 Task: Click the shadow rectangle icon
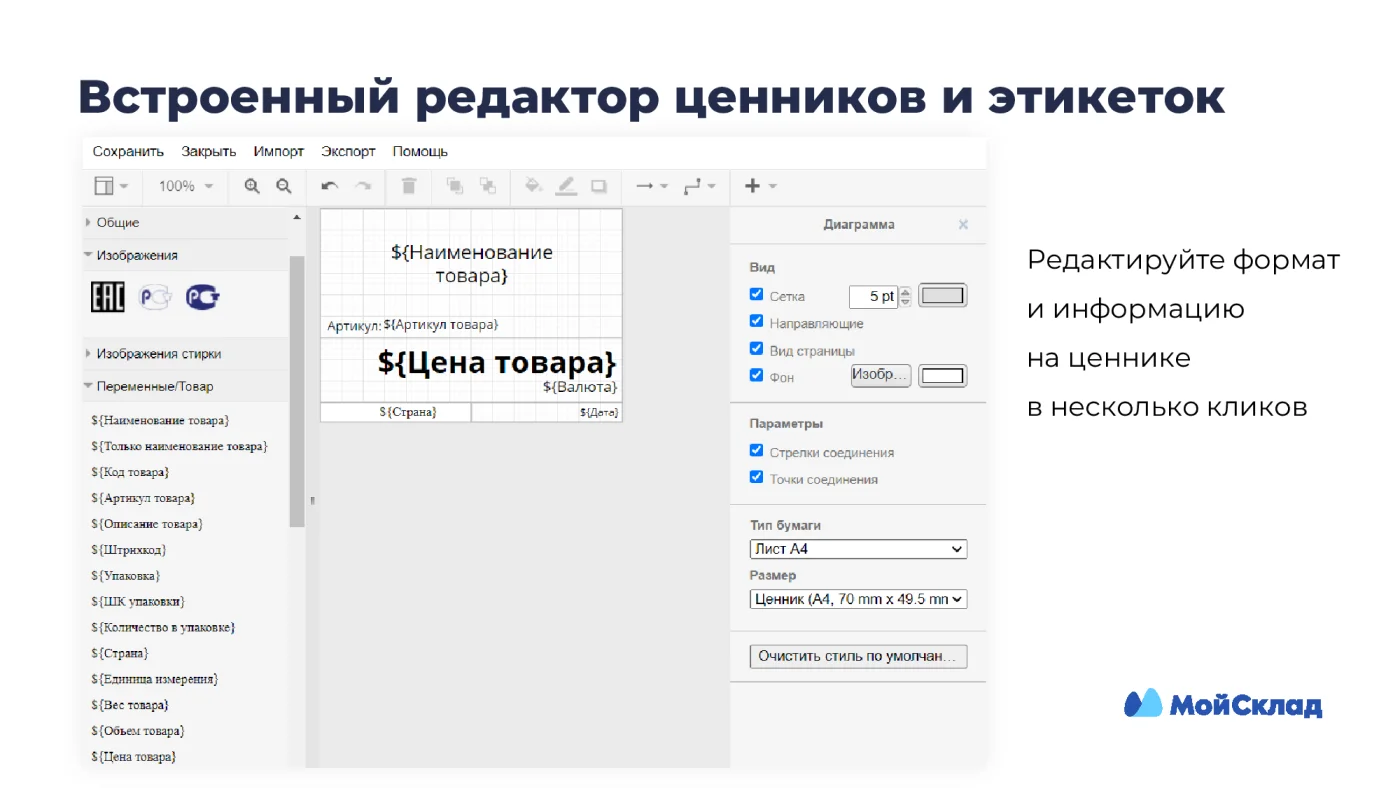click(599, 186)
